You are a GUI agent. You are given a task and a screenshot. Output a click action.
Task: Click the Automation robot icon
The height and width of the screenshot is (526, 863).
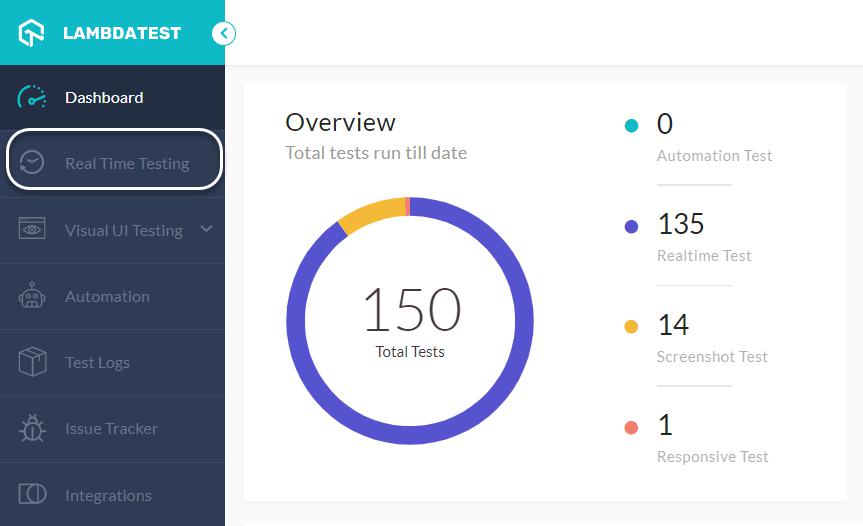coord(31,295)
